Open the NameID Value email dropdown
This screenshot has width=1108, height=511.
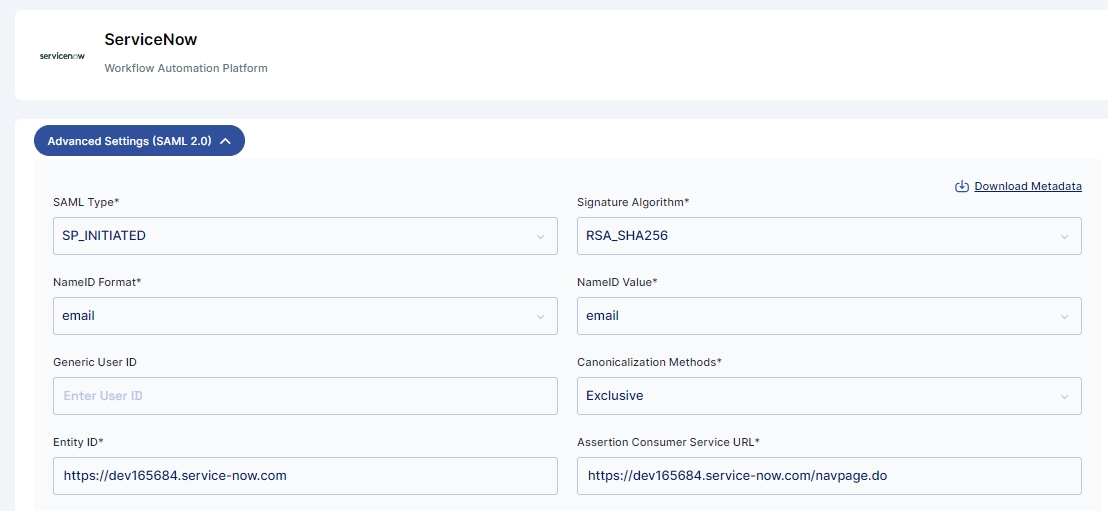[x=829, y=316]
